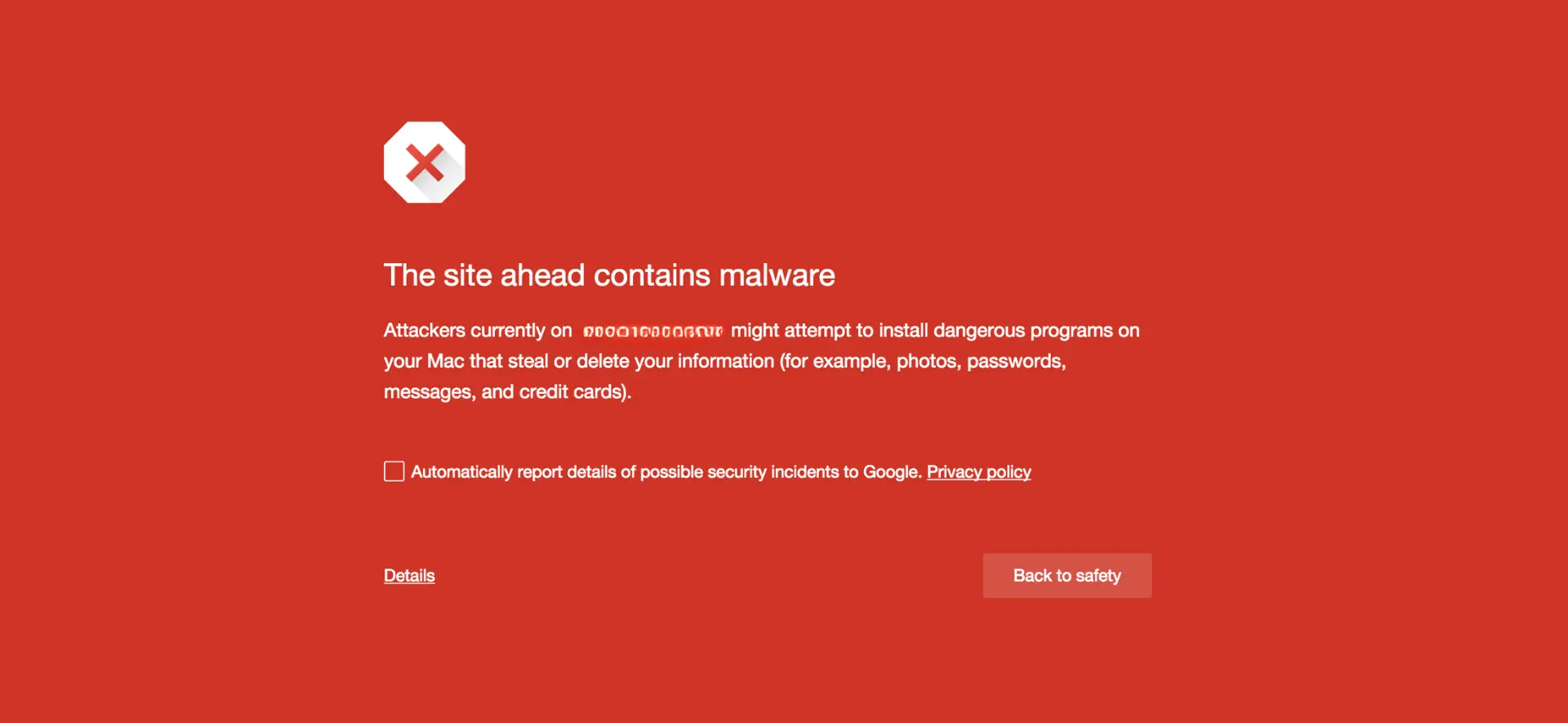
Task: Click the Back to safety button
Action: click(x=1067, y=576)
